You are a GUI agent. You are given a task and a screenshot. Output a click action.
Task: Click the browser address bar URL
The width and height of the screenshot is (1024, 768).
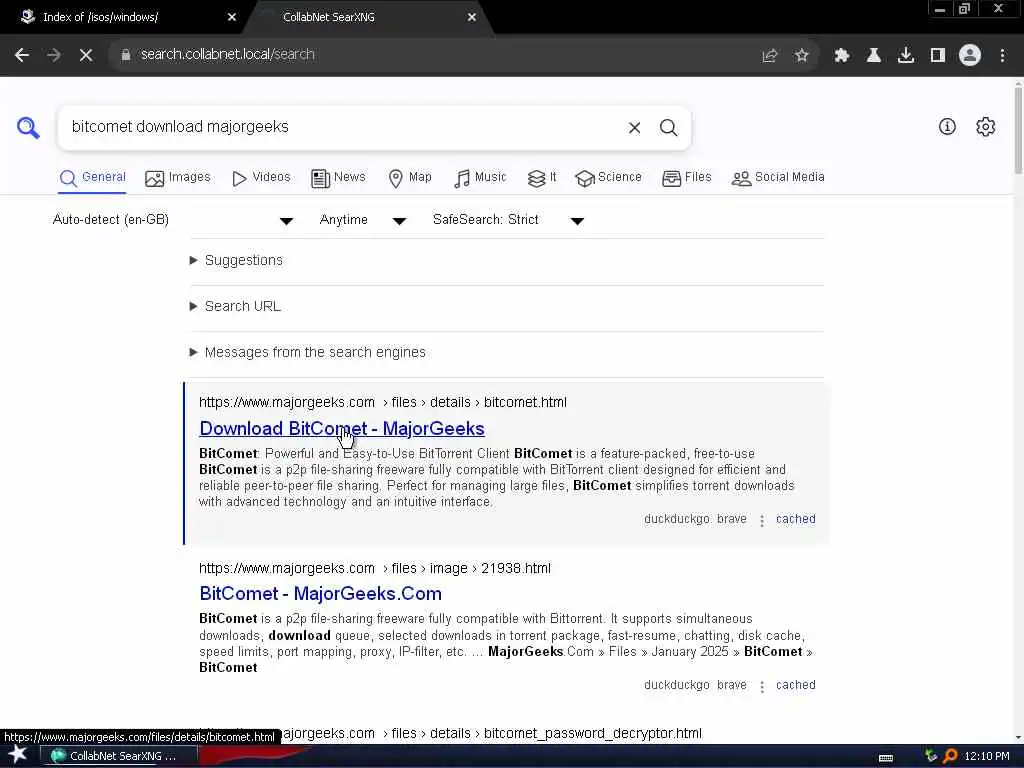point(227,55)
